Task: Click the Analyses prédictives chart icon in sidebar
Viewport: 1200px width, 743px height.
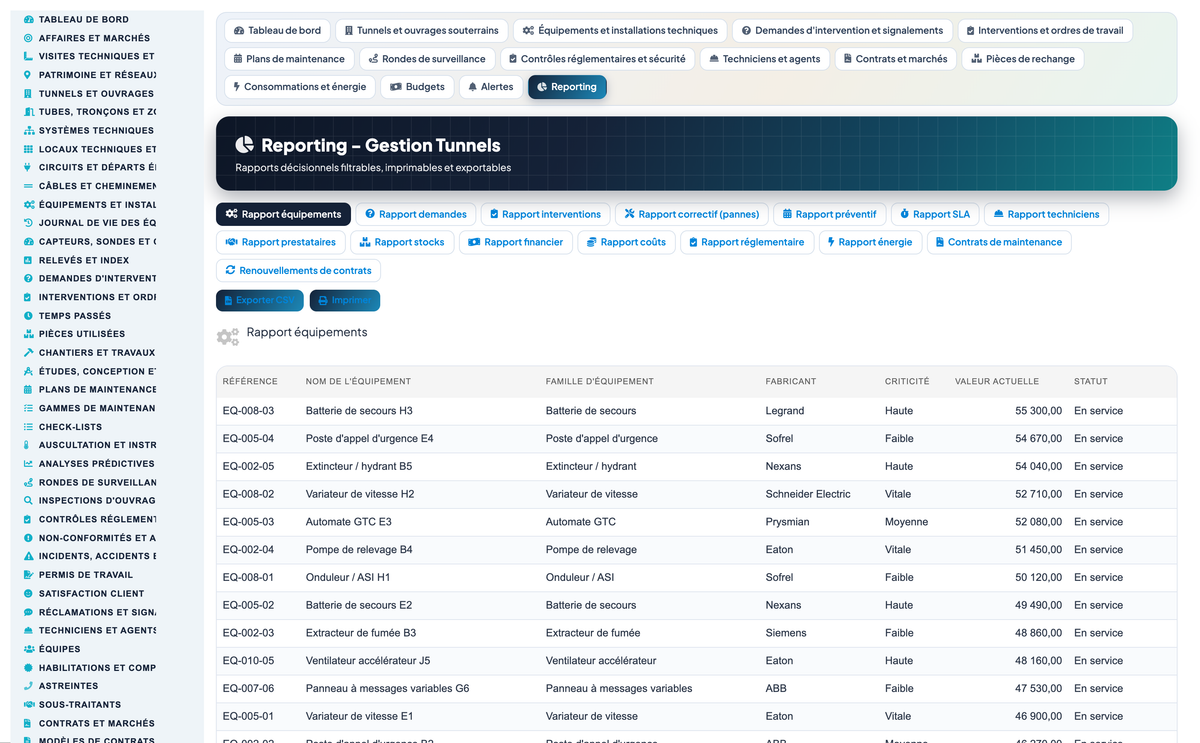Action: 28,464
